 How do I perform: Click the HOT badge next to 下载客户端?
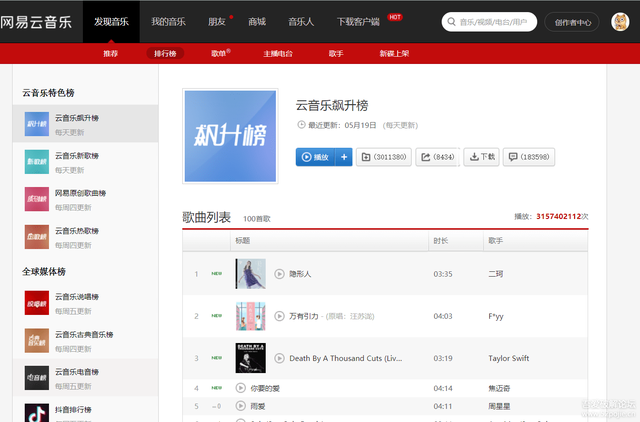(x=395, y=17)
